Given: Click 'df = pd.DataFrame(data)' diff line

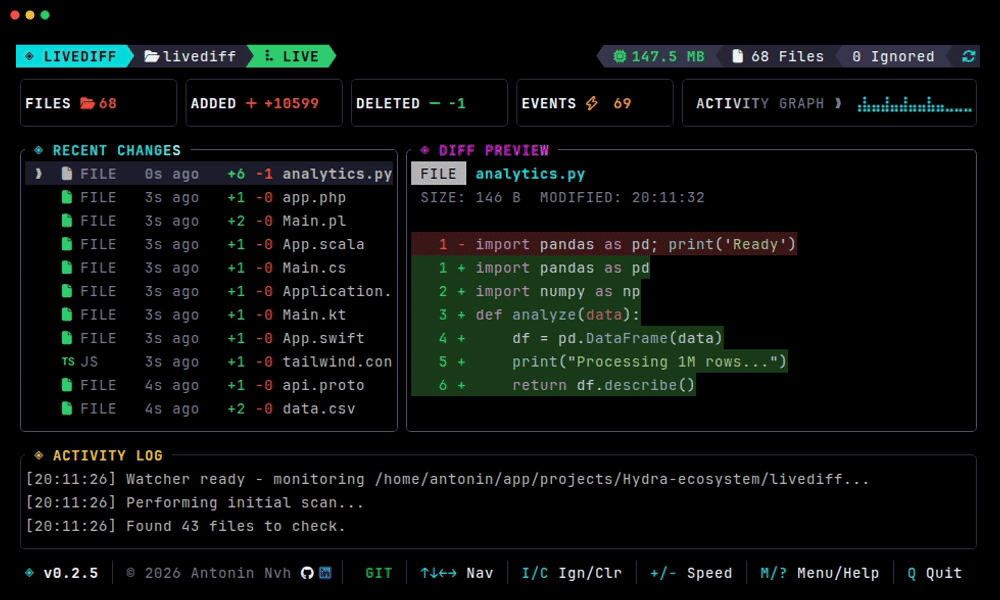Looking at the screenshot, I should 567,338.
